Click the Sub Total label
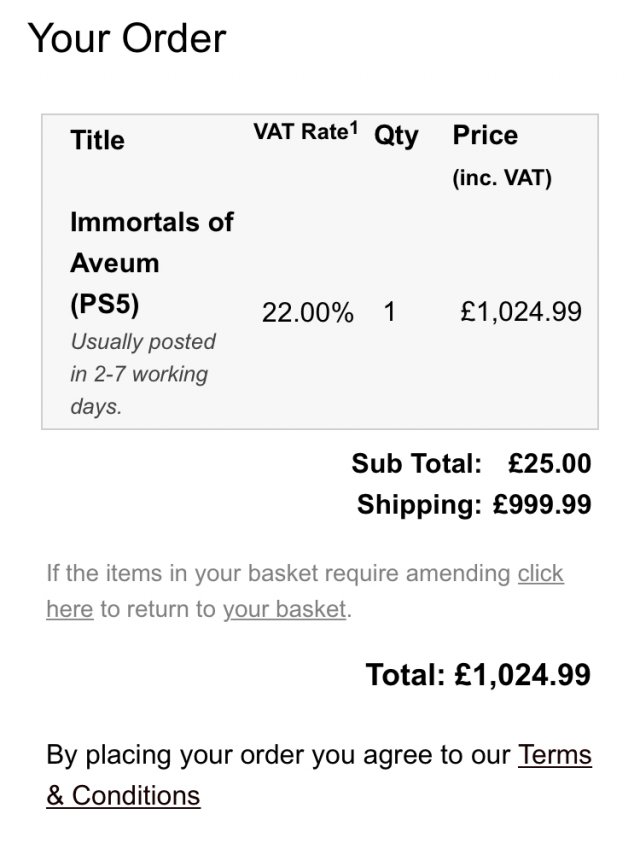 pyautogui.click(x=416, y=464)
